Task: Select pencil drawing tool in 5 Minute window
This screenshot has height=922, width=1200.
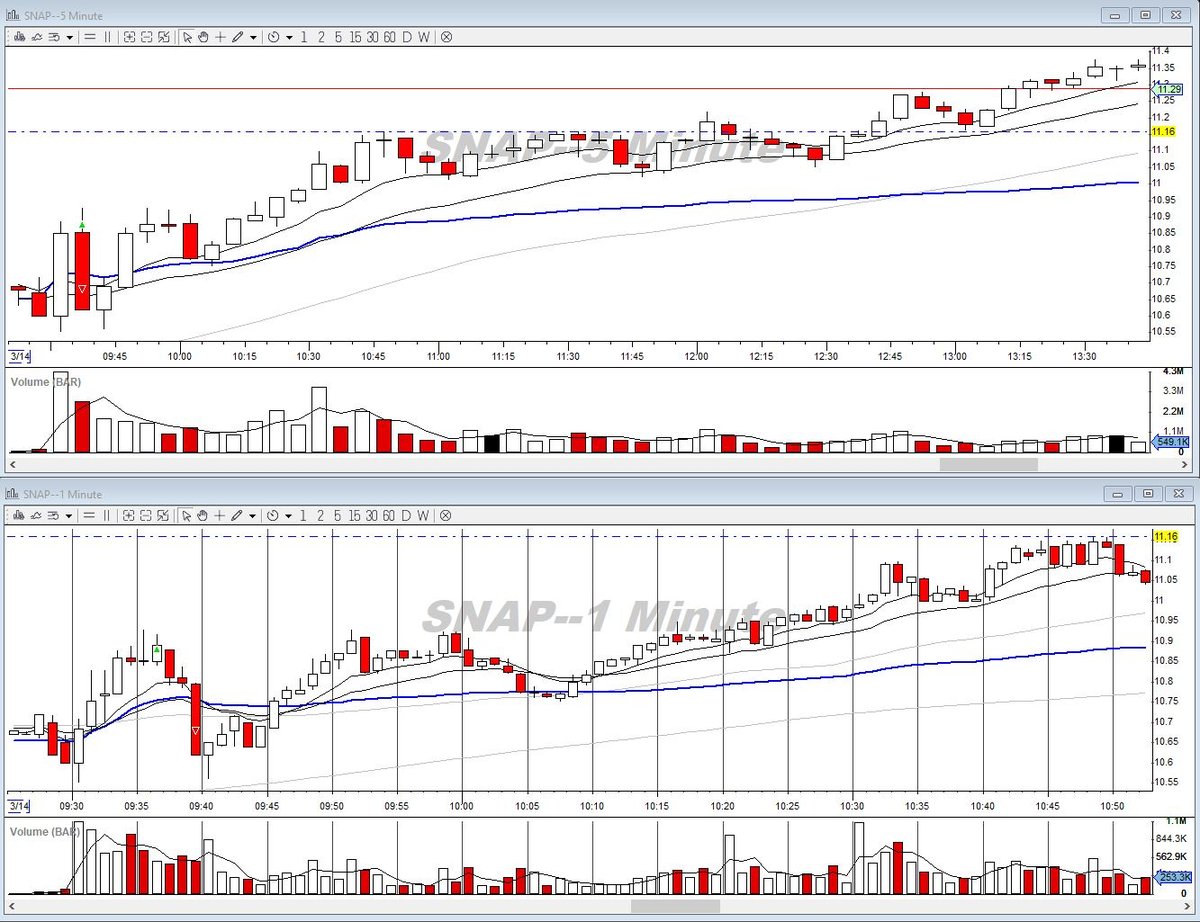Action: (x=238, y=37)
